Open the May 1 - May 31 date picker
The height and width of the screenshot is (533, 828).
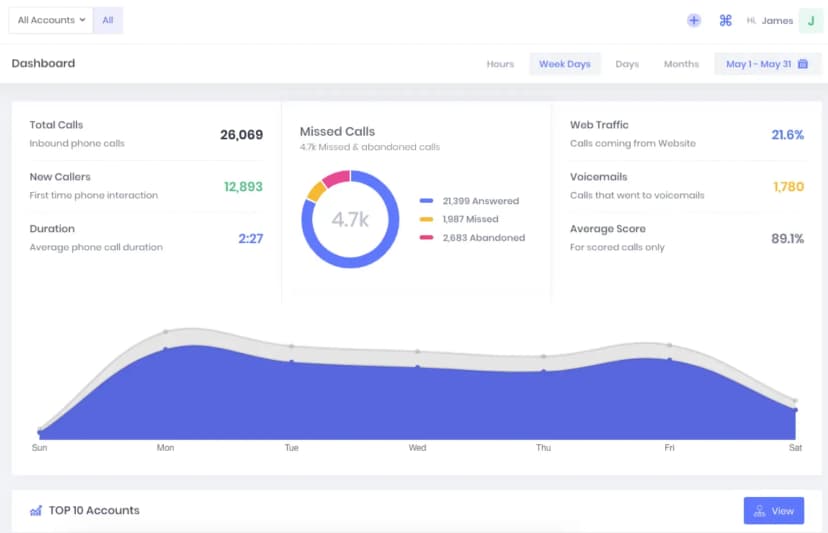[x=767, y=64]
